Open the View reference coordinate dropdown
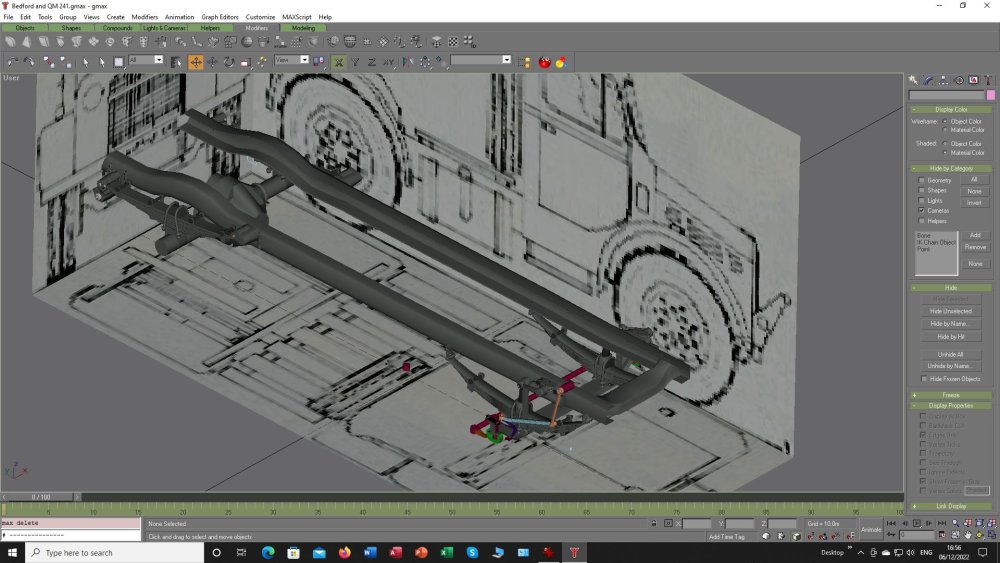1000x563 pixels. 291,60
